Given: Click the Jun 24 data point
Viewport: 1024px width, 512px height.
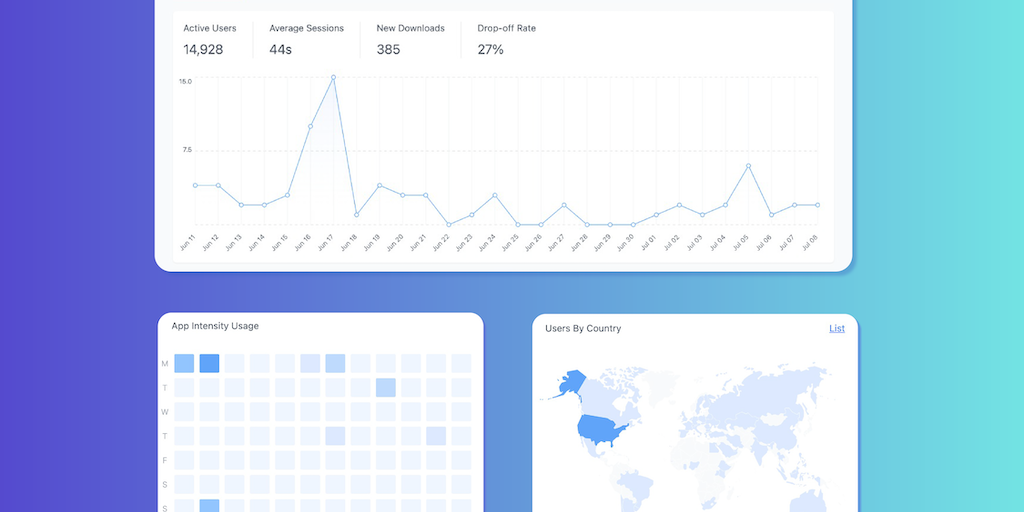Looking at the screenshot, I should coord(495,195).
